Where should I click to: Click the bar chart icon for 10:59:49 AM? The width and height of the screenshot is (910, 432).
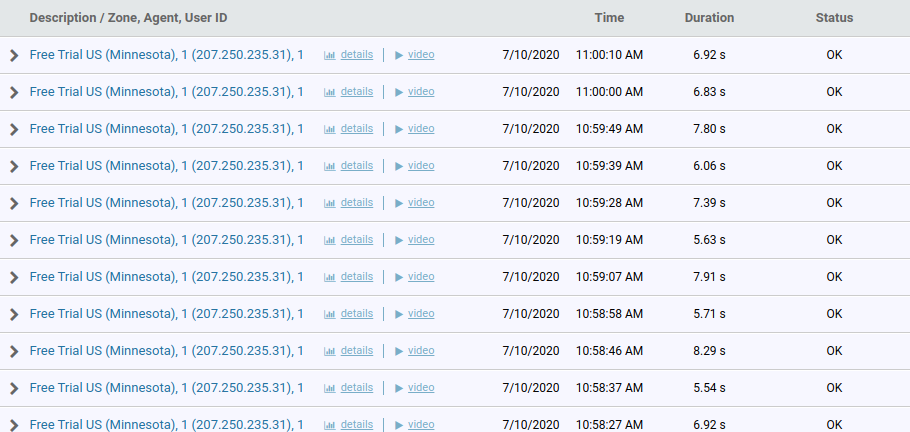tap(329, 129)
